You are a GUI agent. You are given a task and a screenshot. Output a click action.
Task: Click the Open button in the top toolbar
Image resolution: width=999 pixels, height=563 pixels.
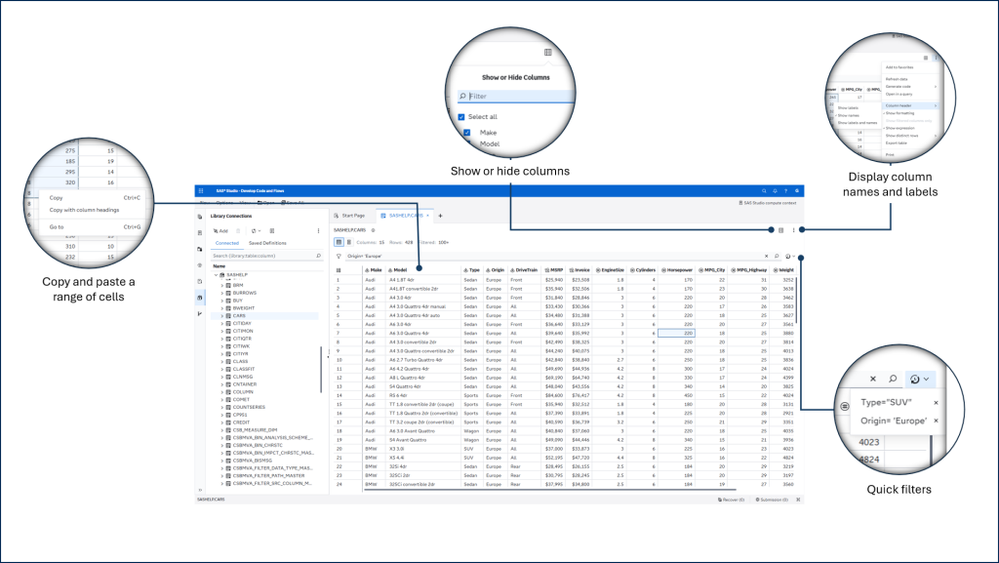266,203
